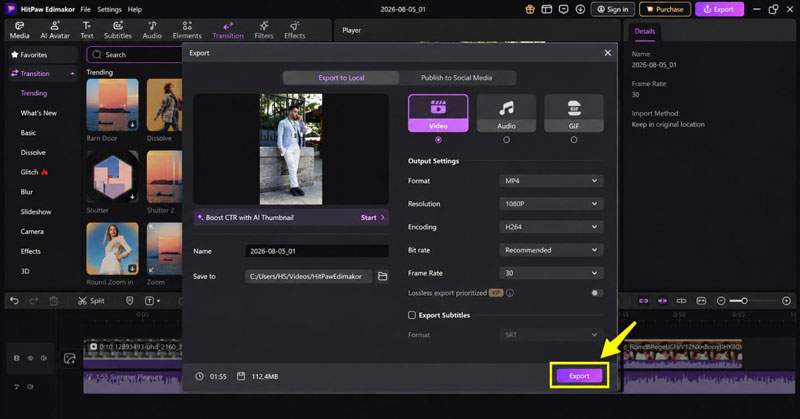Screen dimensions: 800x419
Task: Click the Purchase button
Action: (x=665, y=9)
